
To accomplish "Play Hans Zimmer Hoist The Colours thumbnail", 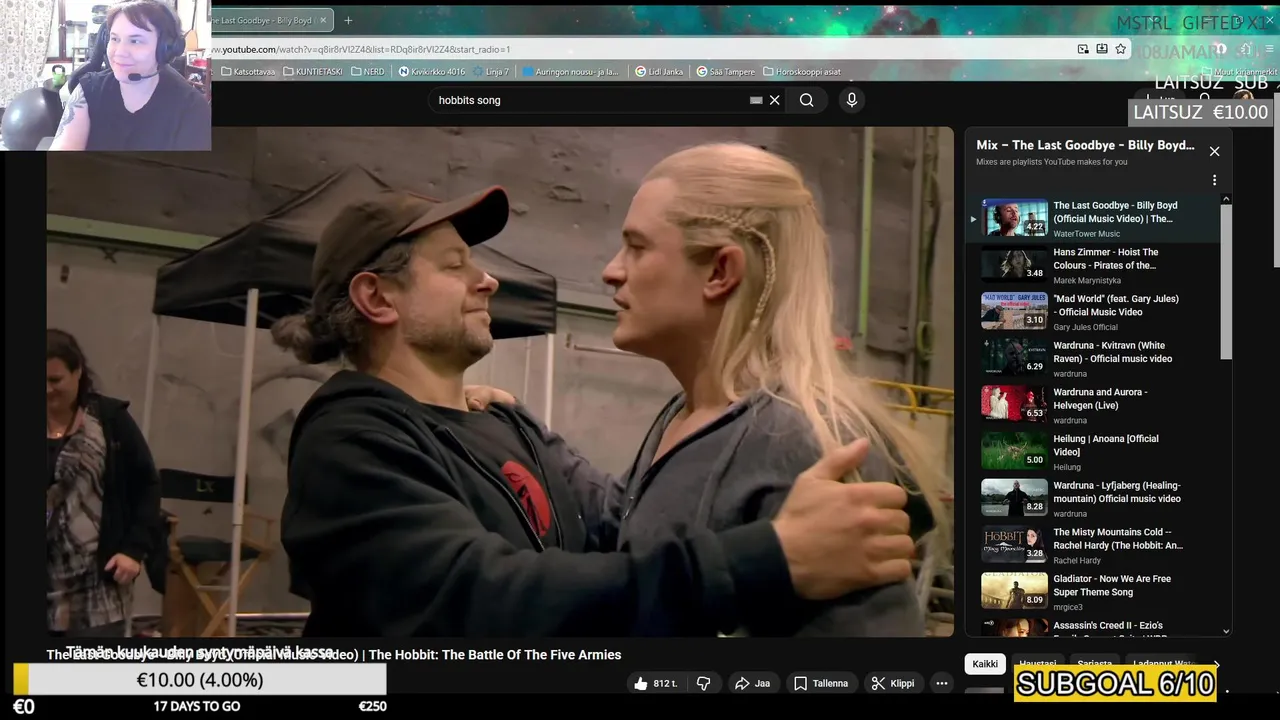I will (x=1015, y=265).
